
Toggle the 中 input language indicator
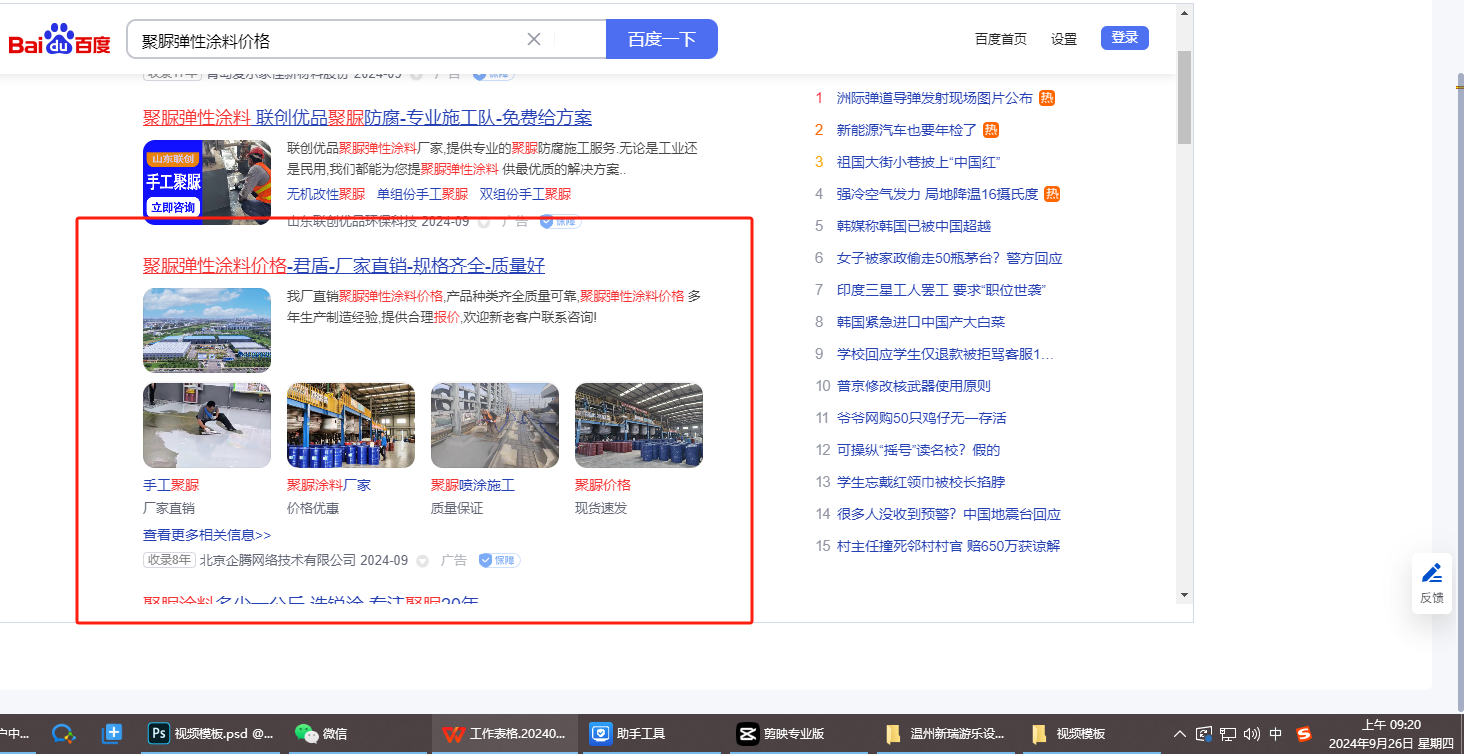tap(1276, 733)
